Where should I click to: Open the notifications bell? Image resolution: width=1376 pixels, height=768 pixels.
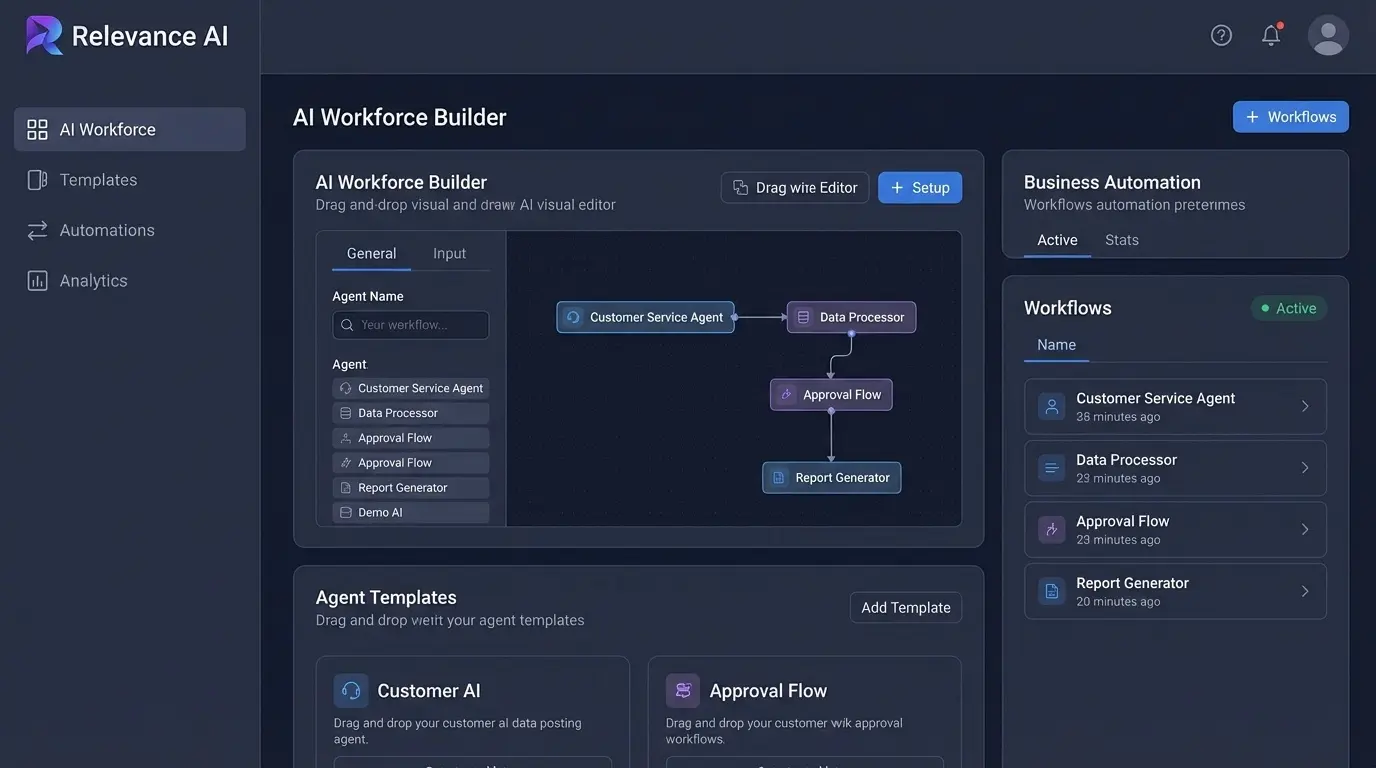(1271, 35)
